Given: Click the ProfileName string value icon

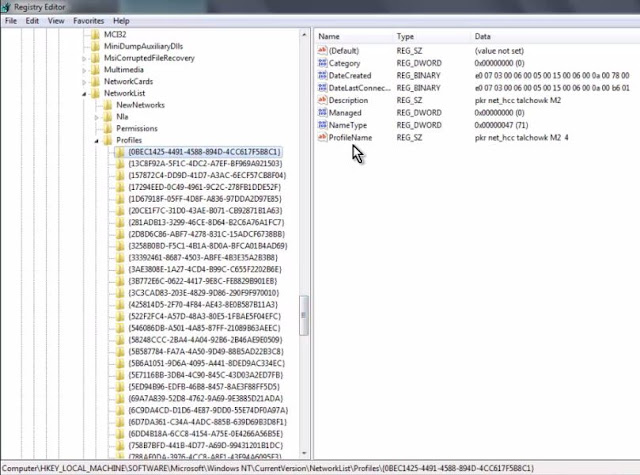Looking at the screenshot, I should [x=322, y=138].
